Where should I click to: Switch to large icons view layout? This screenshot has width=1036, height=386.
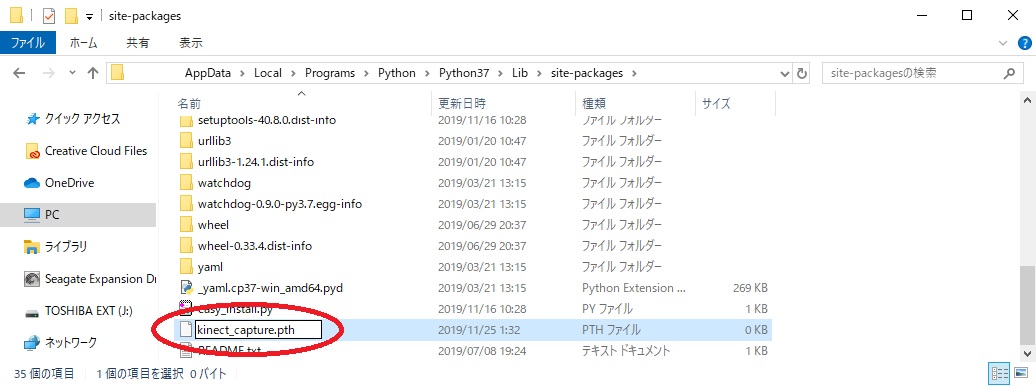point(1020,373)
